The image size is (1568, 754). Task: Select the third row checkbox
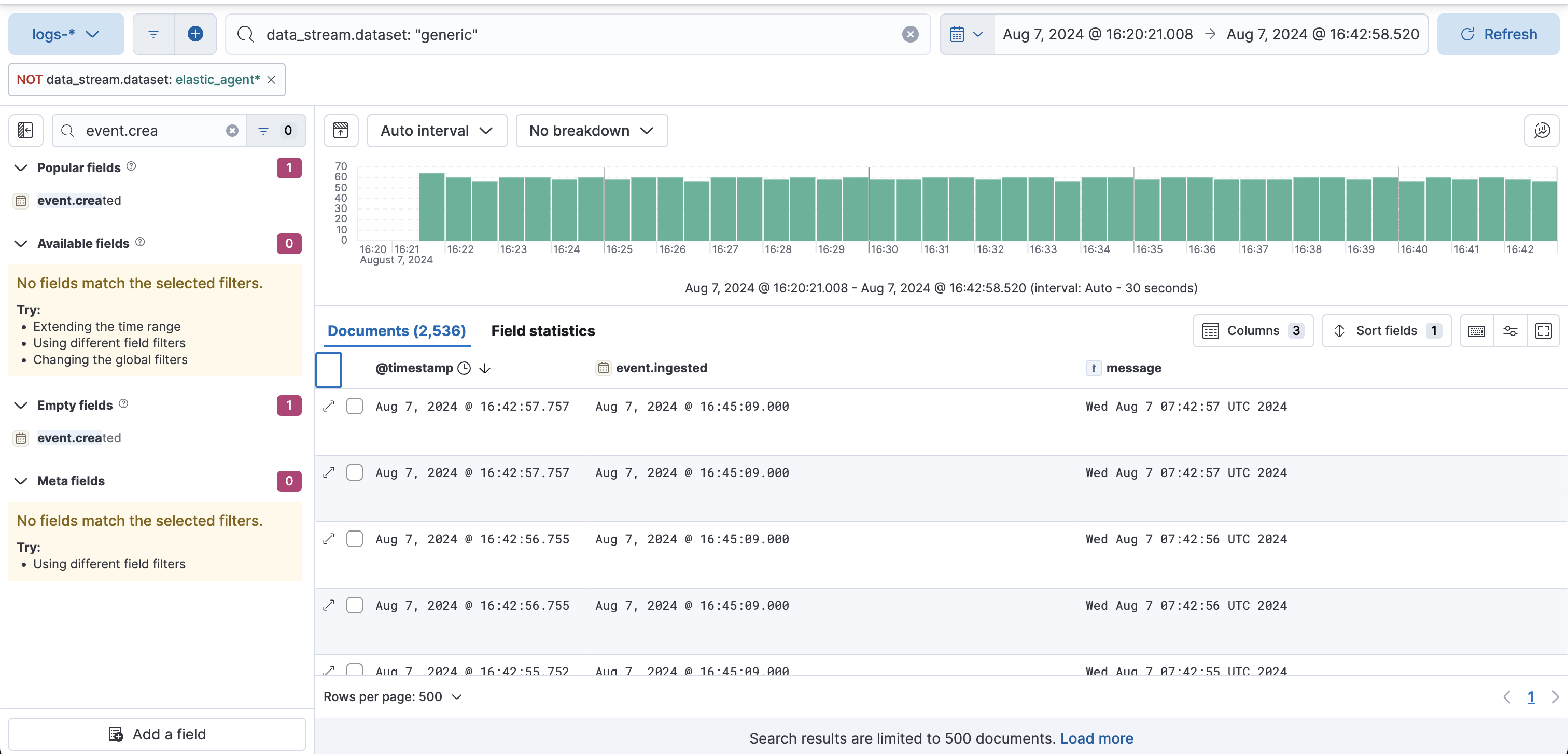pyautogui.click(x=354, y=539)
